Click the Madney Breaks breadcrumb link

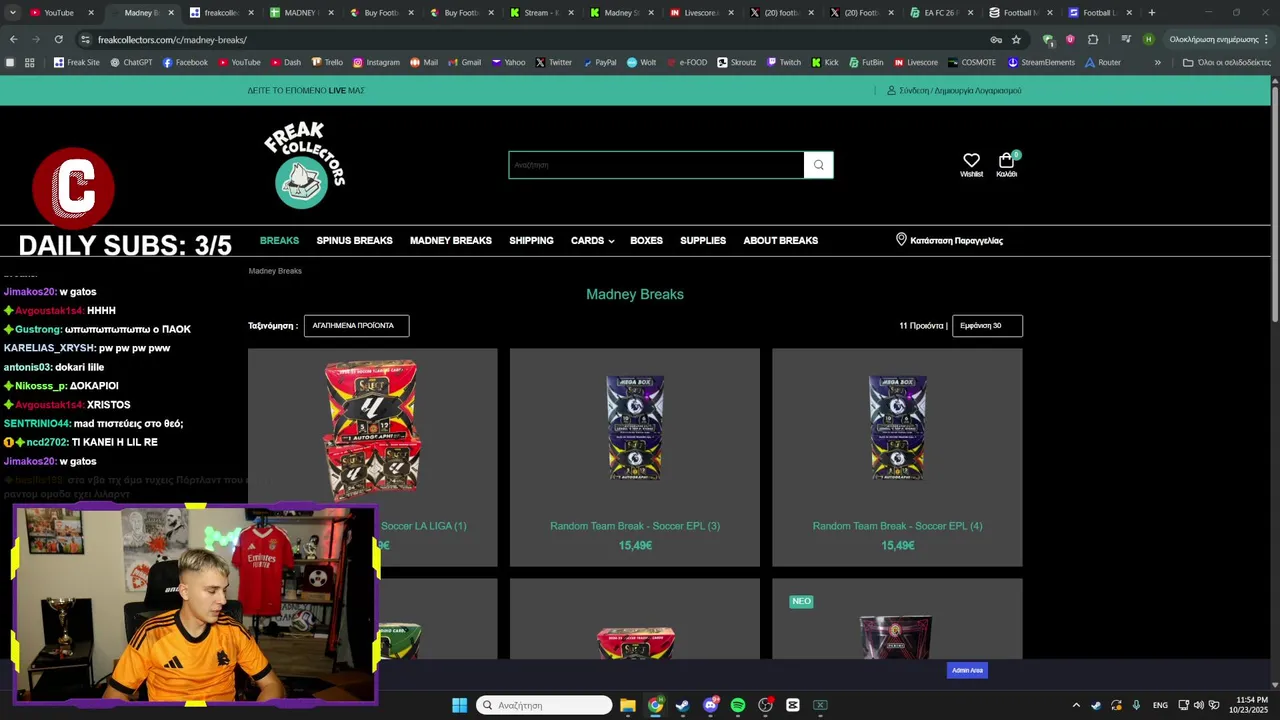(x=275, y=271)
